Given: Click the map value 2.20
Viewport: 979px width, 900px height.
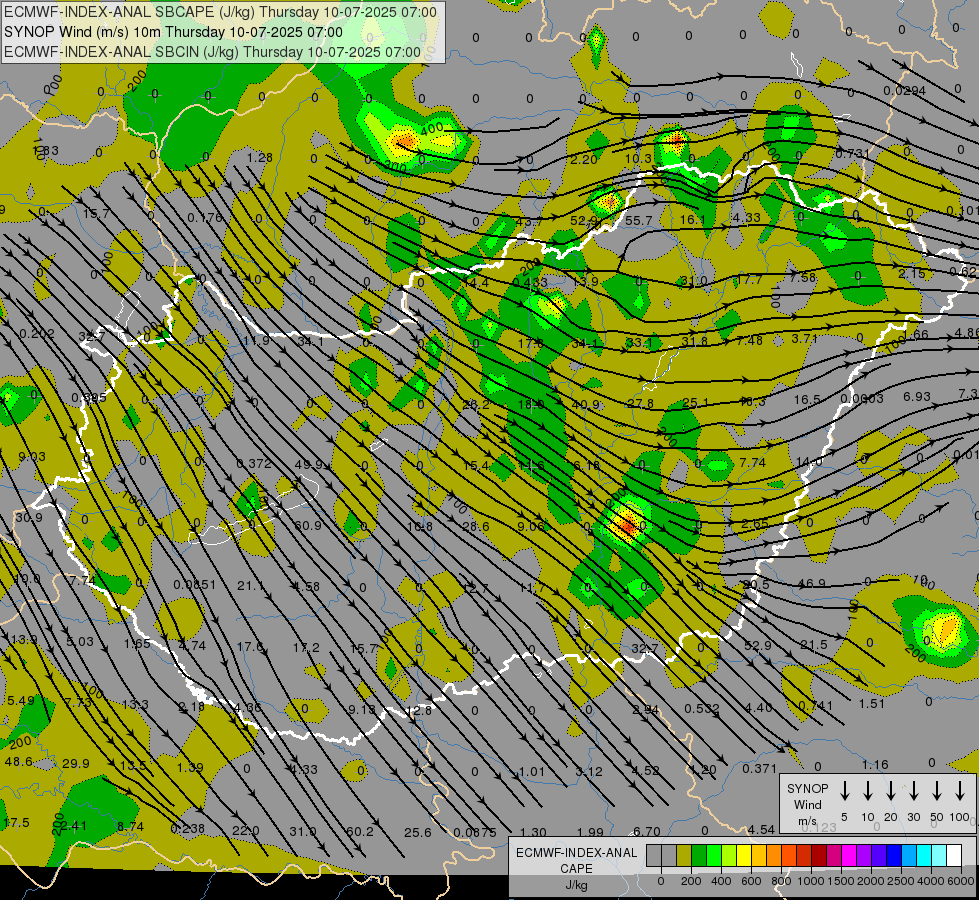Looking at the screenshot, I should [x=584, y=159].
